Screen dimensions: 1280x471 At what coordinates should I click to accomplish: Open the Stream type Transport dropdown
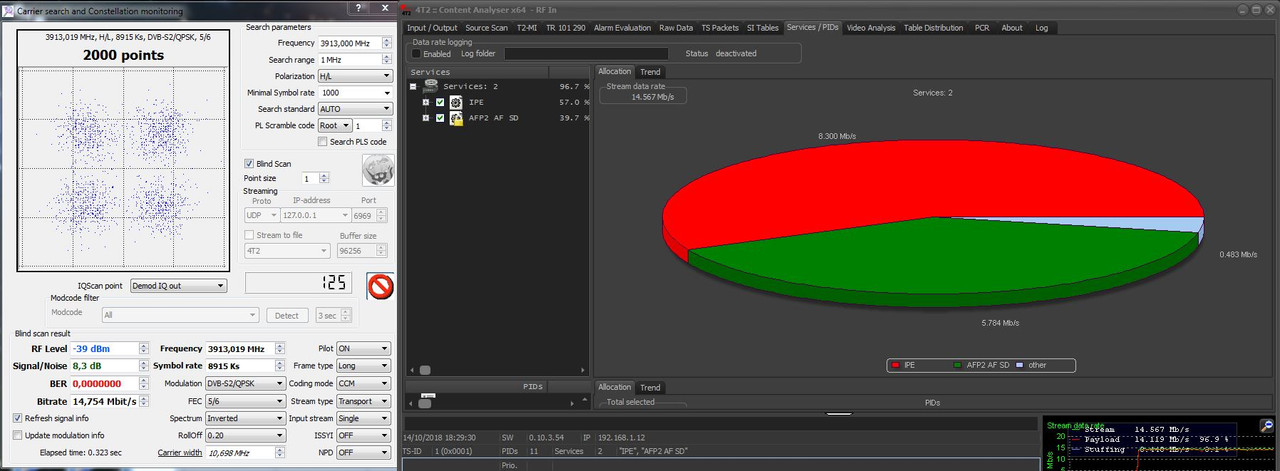[362, 401]
